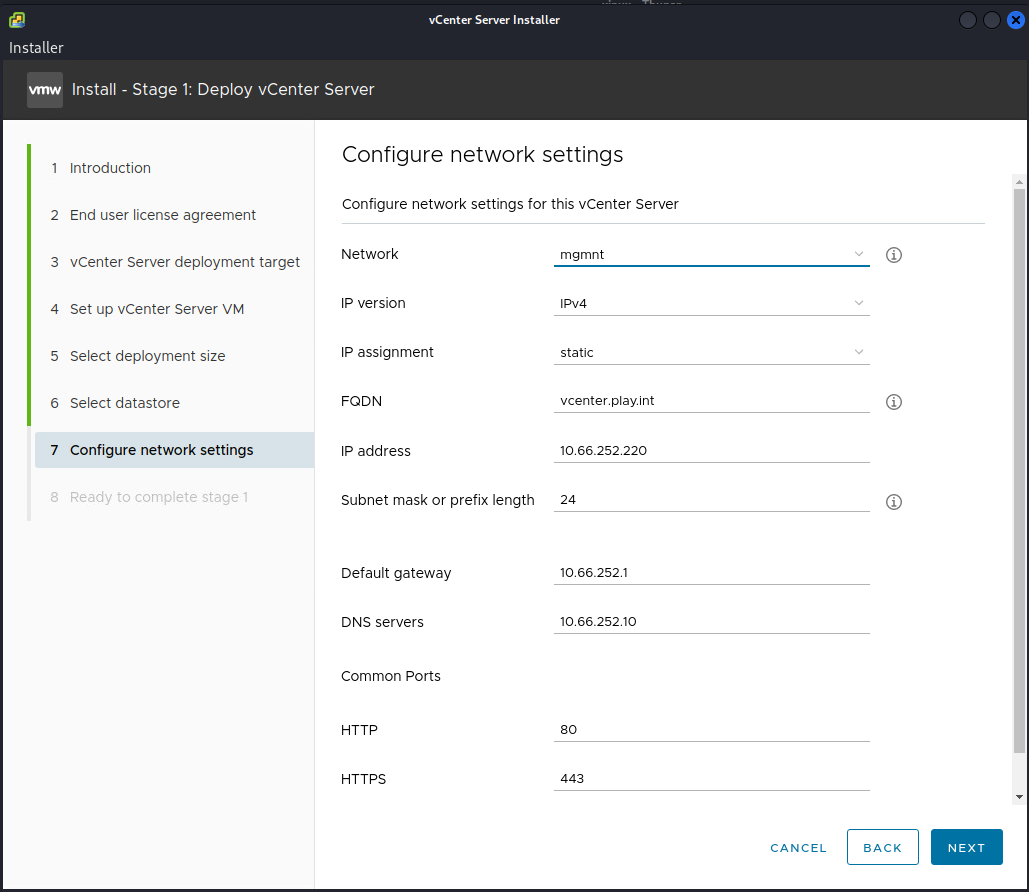Viewport: 1029px width, 892px height.
Task: Click into the FQDN text field
Action: [711, 401]
